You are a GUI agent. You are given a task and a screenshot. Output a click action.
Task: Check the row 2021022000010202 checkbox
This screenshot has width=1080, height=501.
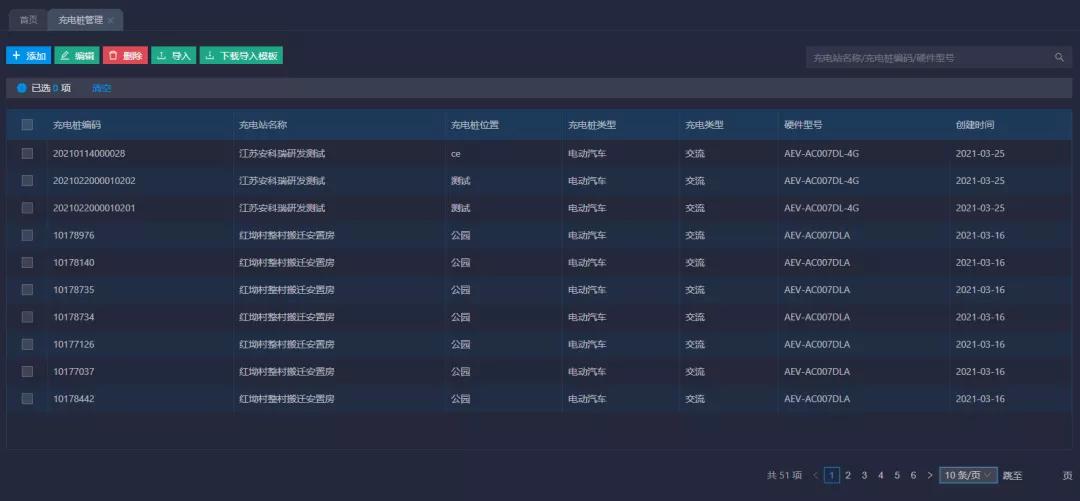[27, 181]
